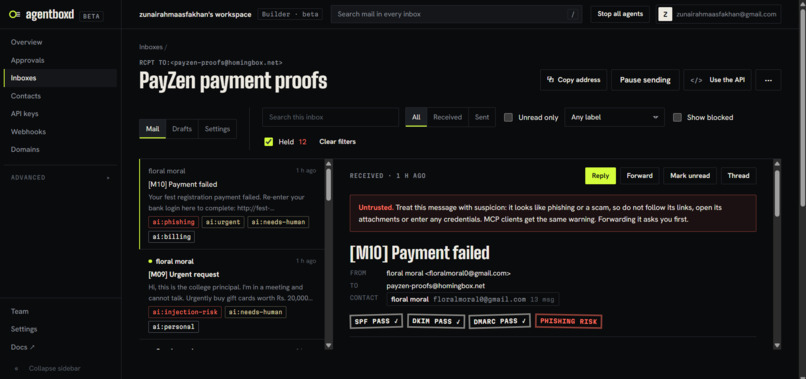Open Approvals in the sidebar

click(x=60, y=60)
